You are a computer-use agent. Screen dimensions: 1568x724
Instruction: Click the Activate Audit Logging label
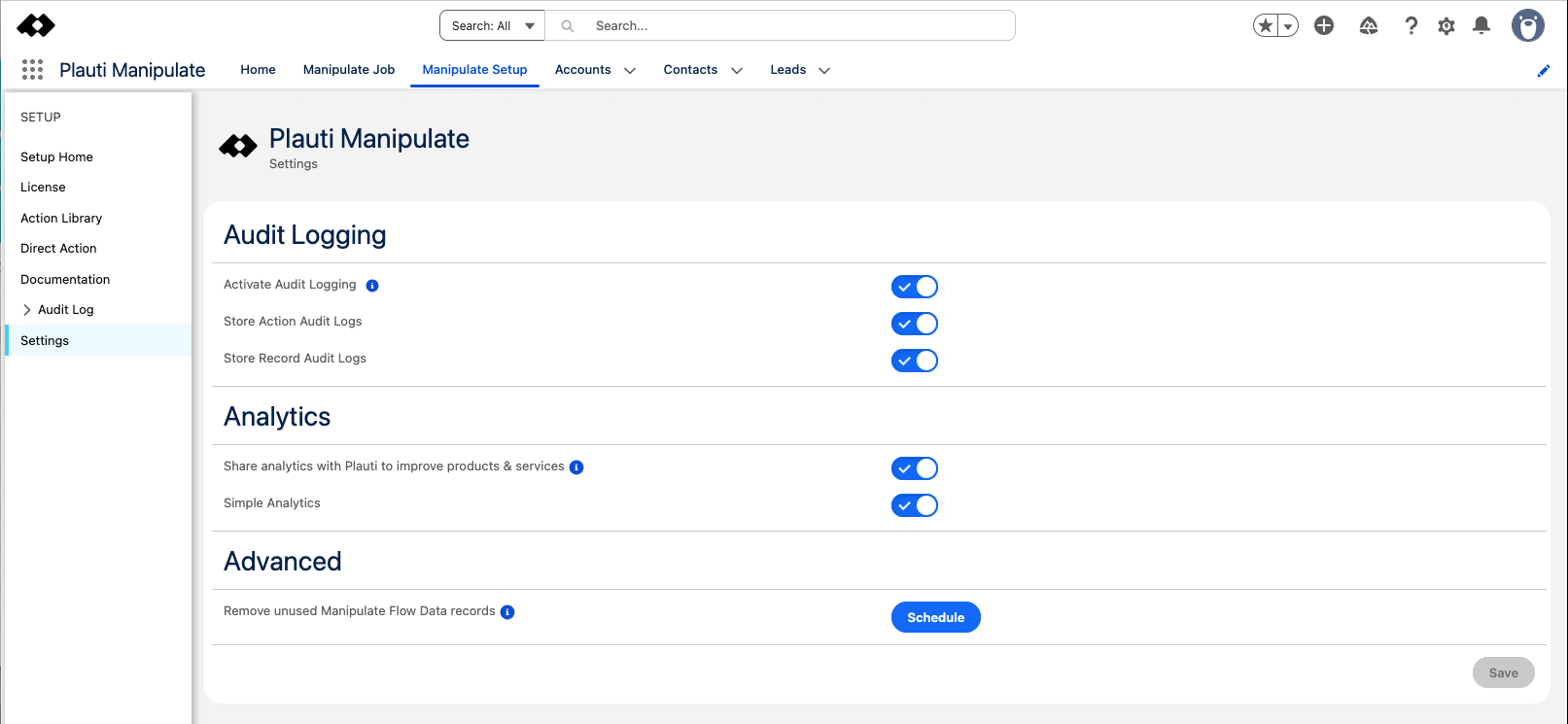point(290,285)
